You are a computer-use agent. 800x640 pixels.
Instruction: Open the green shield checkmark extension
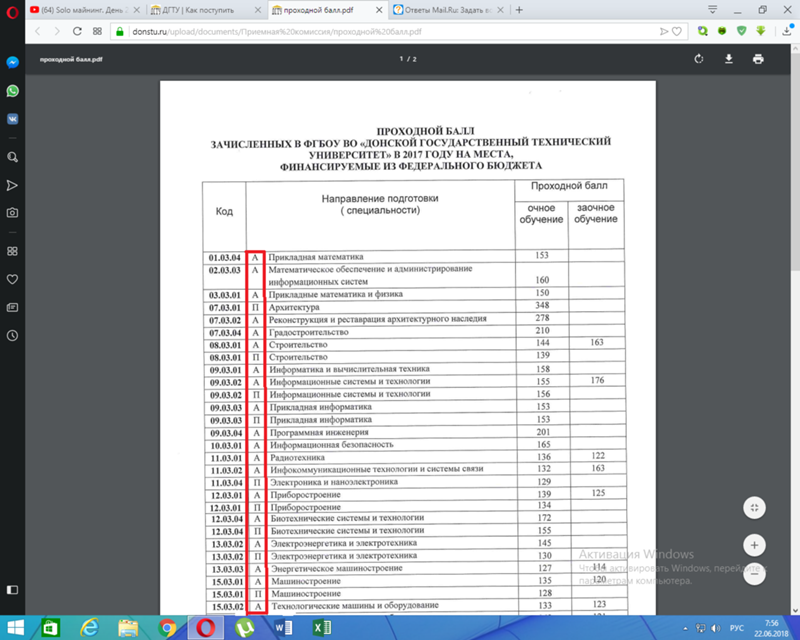tap(741, 31)
